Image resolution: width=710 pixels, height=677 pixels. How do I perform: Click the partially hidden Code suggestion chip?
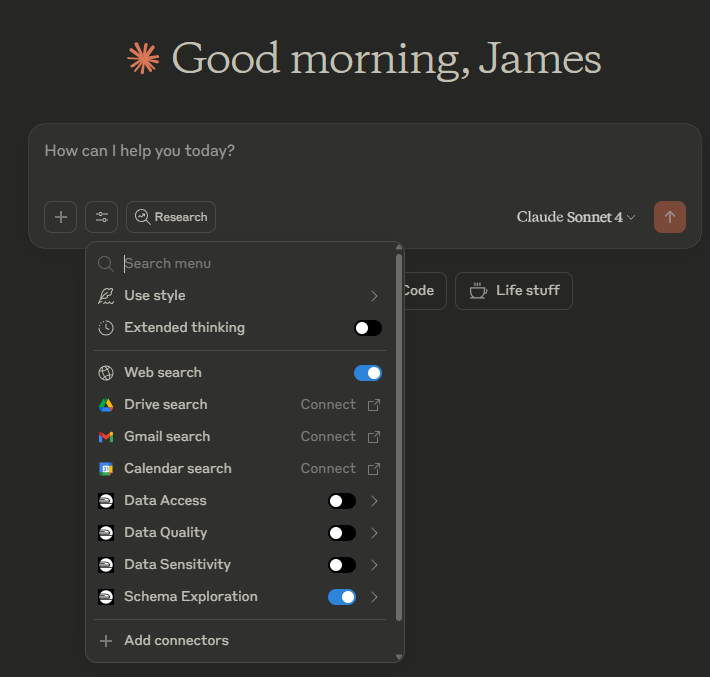click(425, 291)
